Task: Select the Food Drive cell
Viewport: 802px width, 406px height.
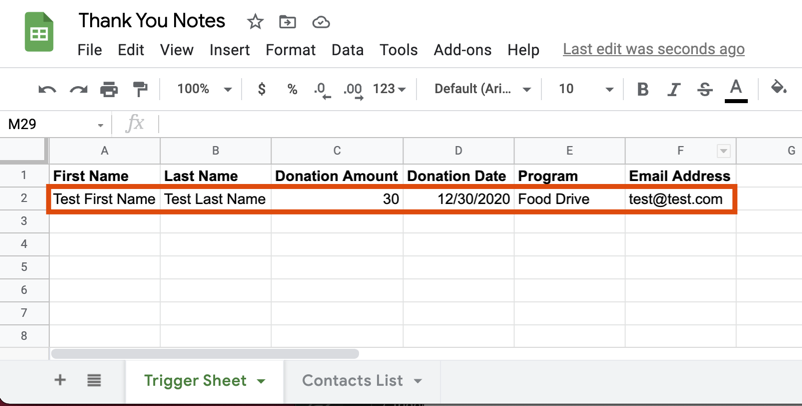Action: click(x=569, y=199)
